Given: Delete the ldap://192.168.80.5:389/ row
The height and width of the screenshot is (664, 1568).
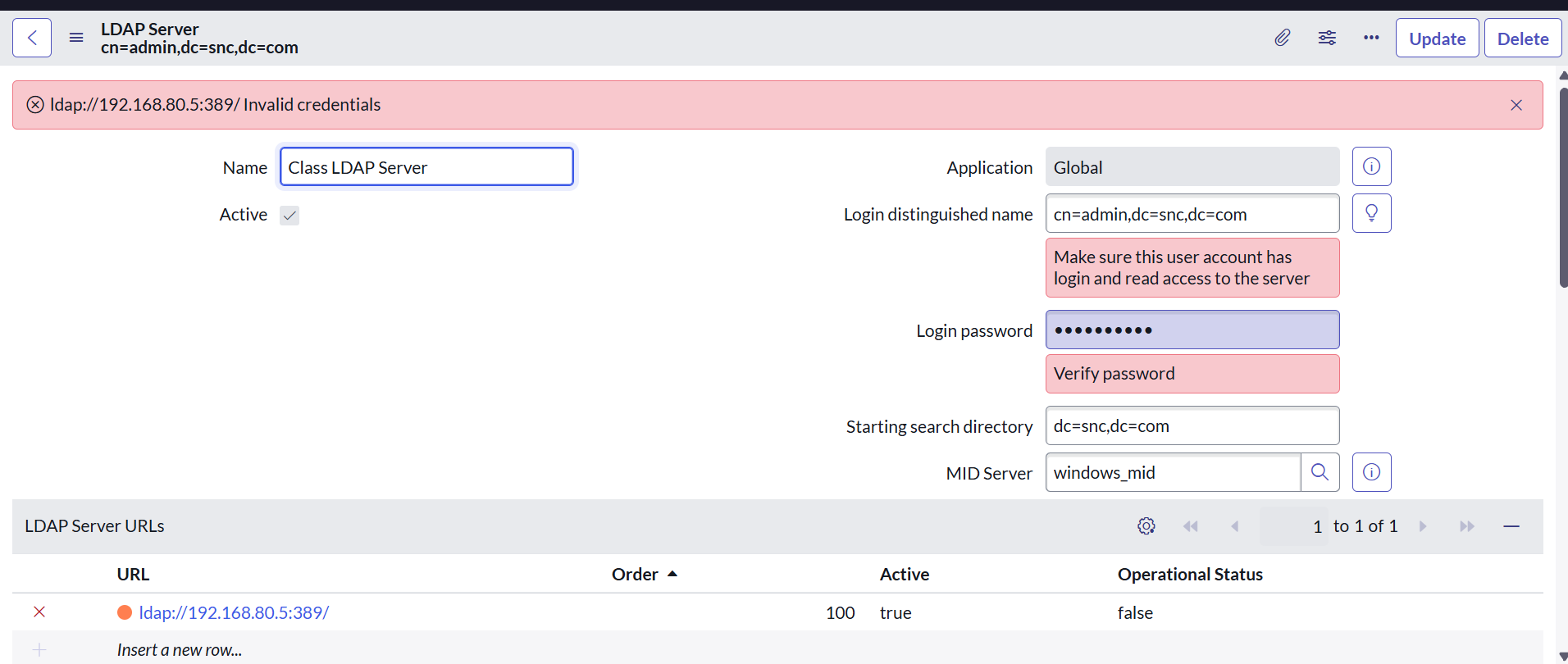Looking at the screenshot, I should [x=39, y=612].
